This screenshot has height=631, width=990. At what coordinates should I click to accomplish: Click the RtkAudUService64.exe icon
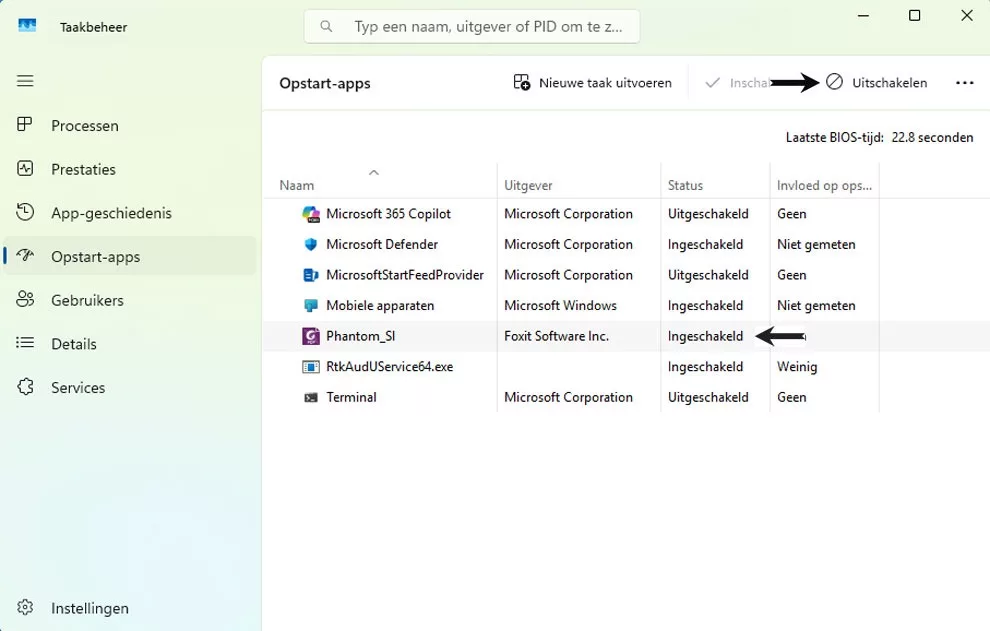click(311, 366)
